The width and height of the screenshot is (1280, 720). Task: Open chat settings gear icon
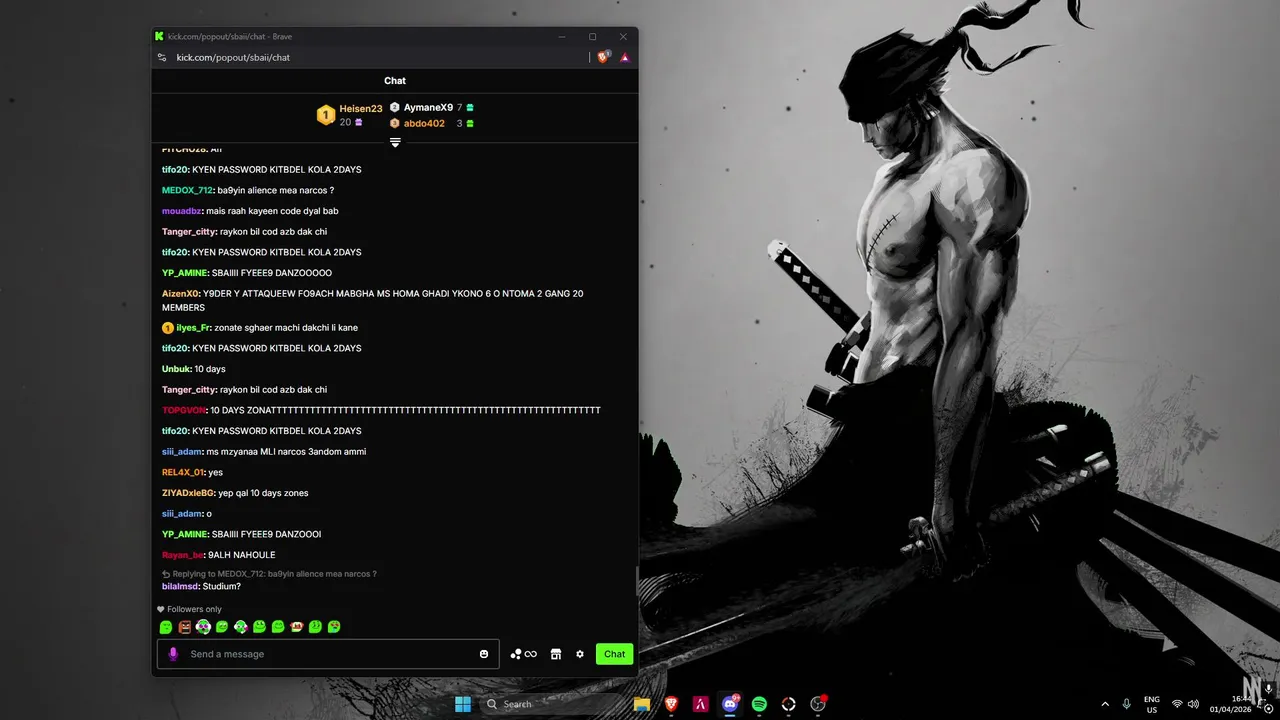click(580, 654)
